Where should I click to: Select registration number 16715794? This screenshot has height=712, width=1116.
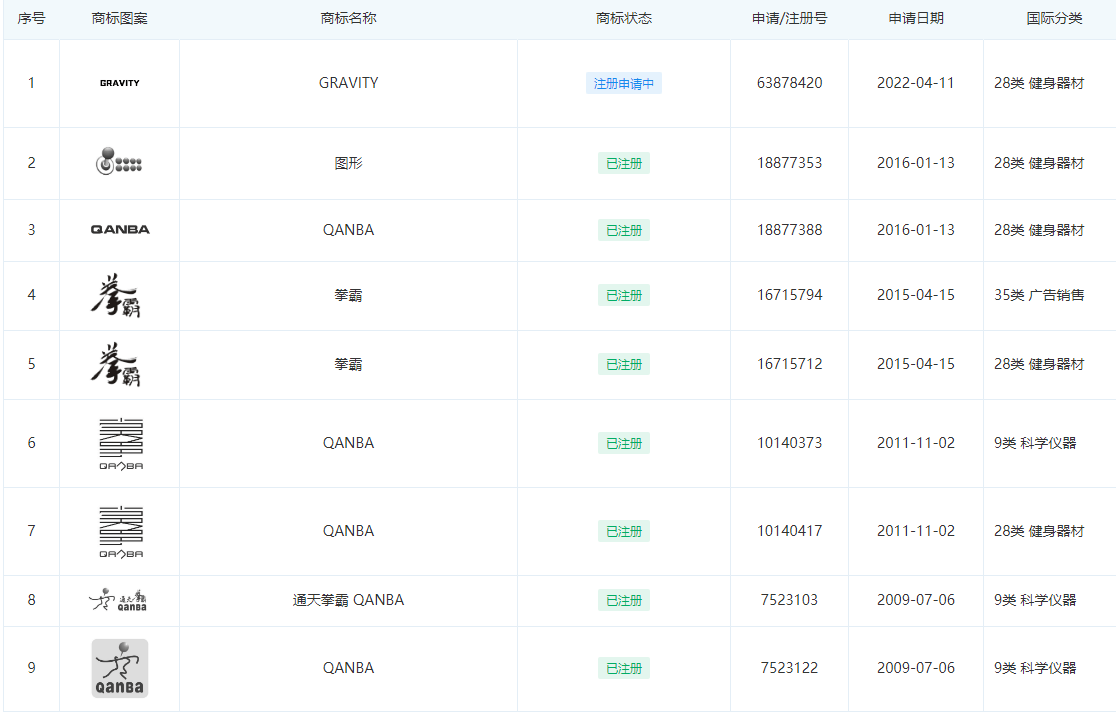click(x=789, y=295)
